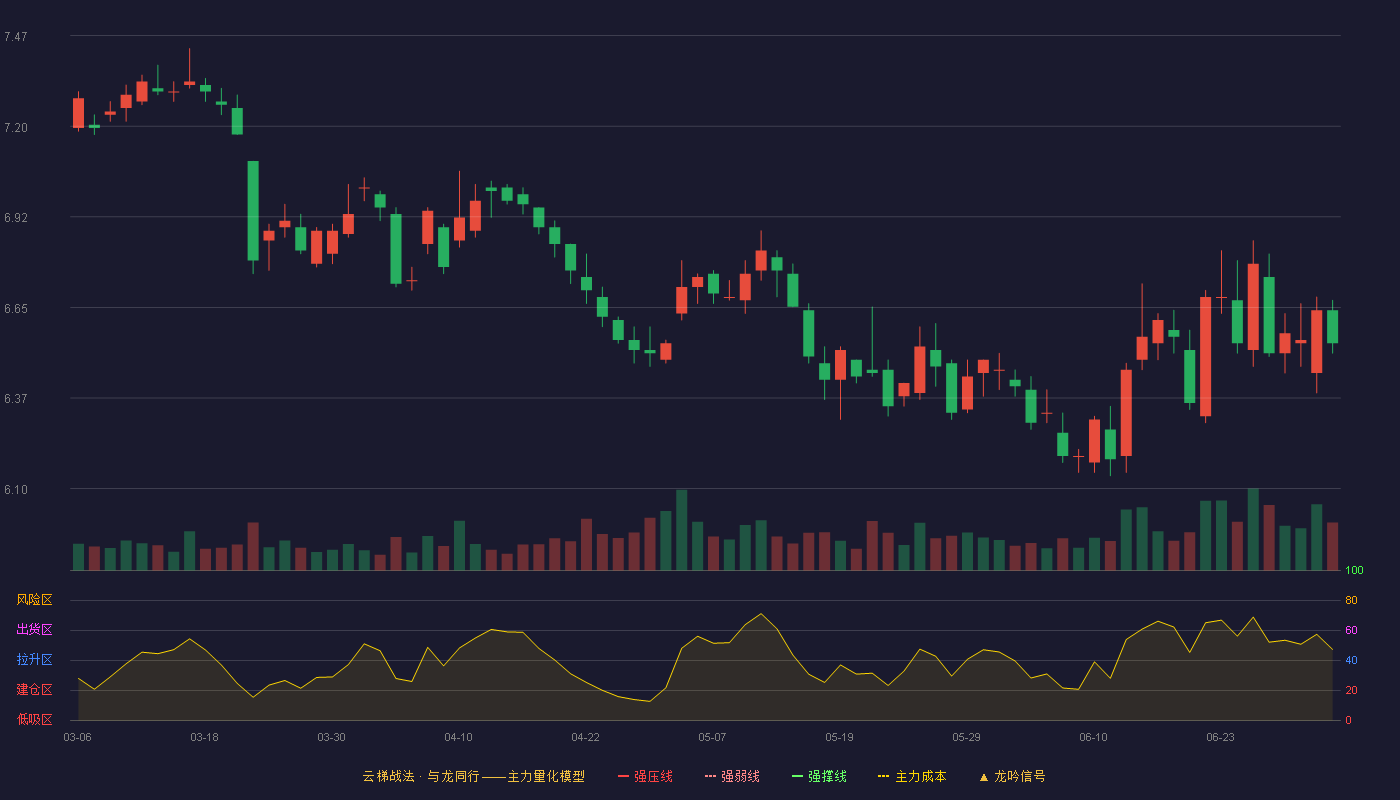This screenshot has height=800, width=1400.
Task: Toggle the 强压线 legend series
Action: (645, 776)
